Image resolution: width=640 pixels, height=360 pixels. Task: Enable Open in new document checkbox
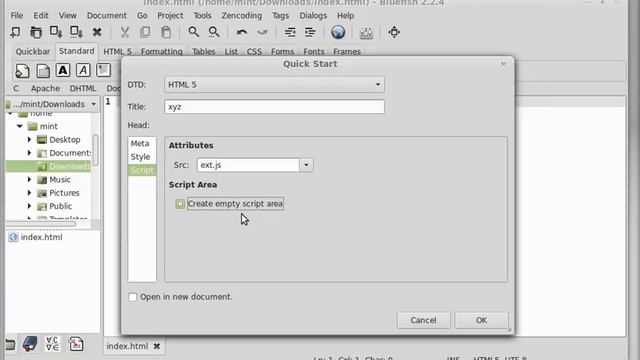pos(133,297)
